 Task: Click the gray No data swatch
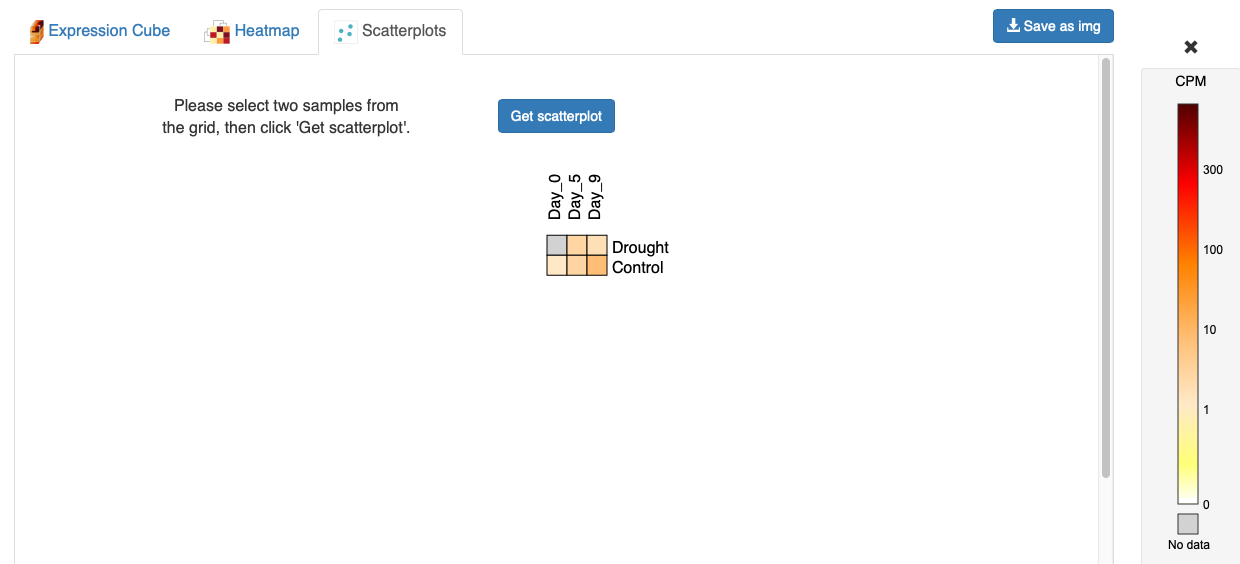[x=1188, y=524]
